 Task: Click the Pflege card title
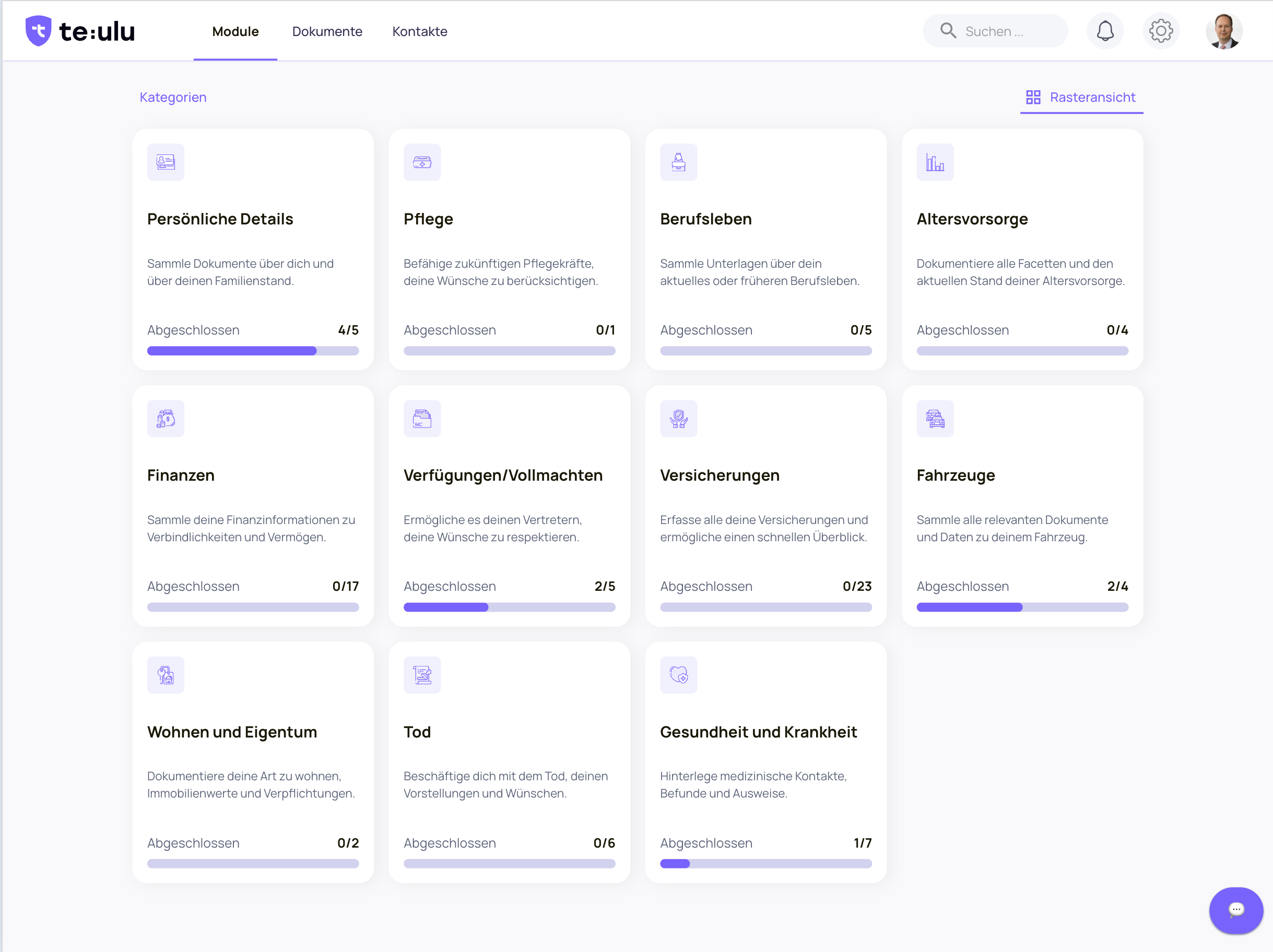[428, 219]
